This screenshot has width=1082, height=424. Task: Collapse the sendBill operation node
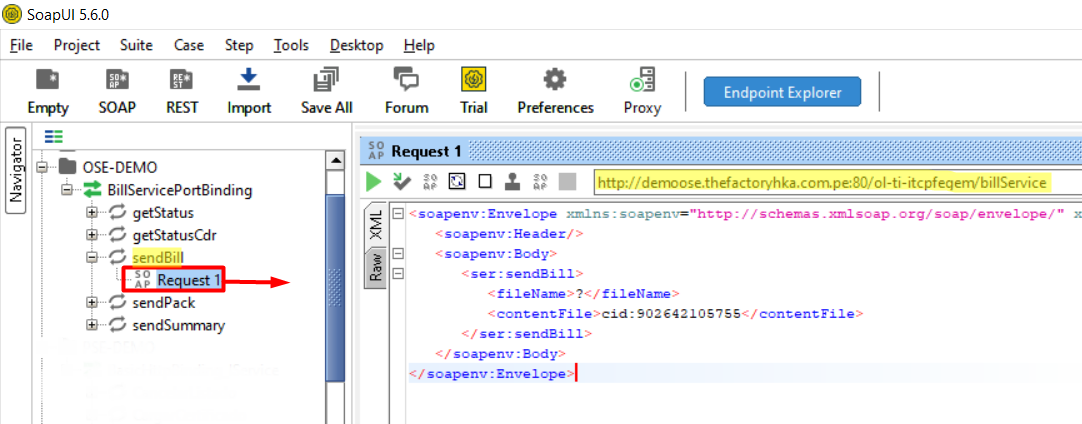point(92,258)
